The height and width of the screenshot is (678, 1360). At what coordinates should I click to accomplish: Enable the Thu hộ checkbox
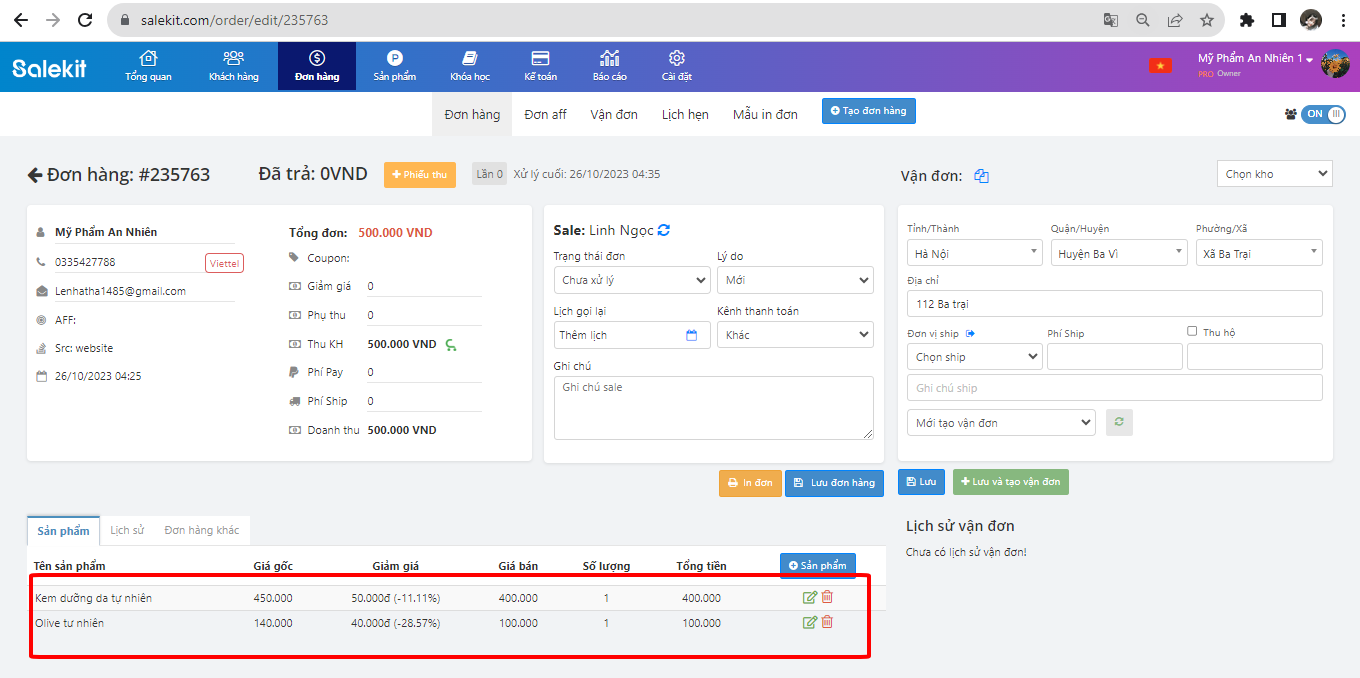click(1192, 331)
